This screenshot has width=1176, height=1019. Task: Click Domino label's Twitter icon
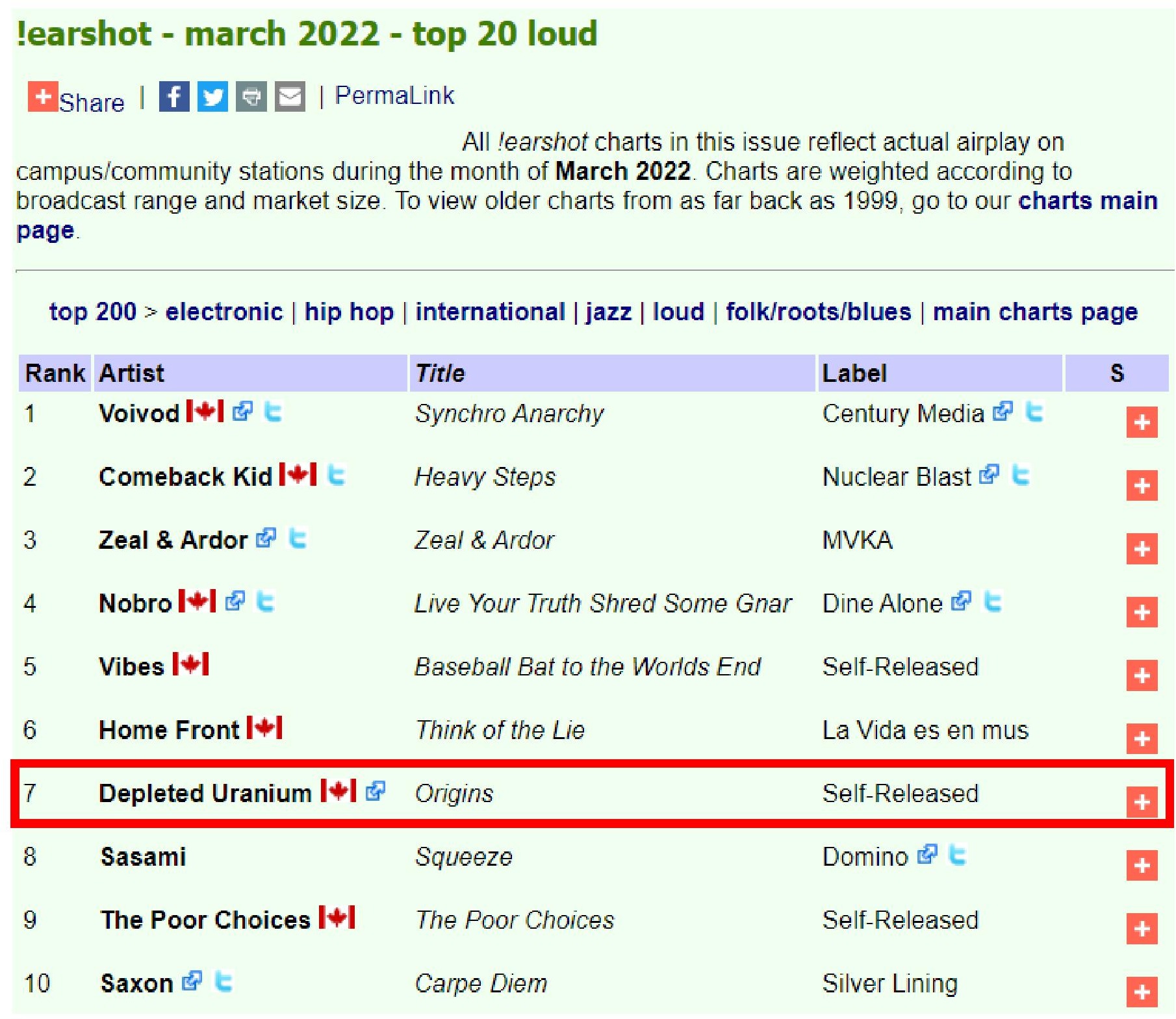957,854
